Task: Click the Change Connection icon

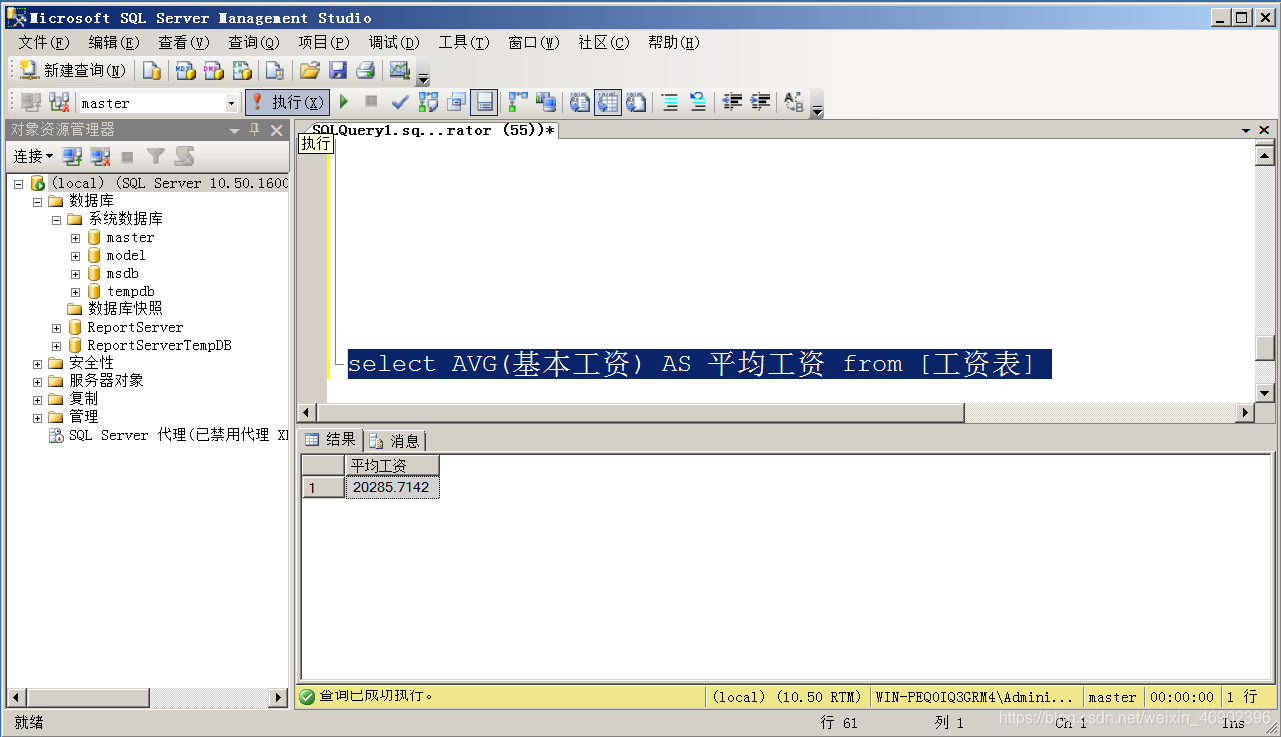Action: [x=59, y=102]
